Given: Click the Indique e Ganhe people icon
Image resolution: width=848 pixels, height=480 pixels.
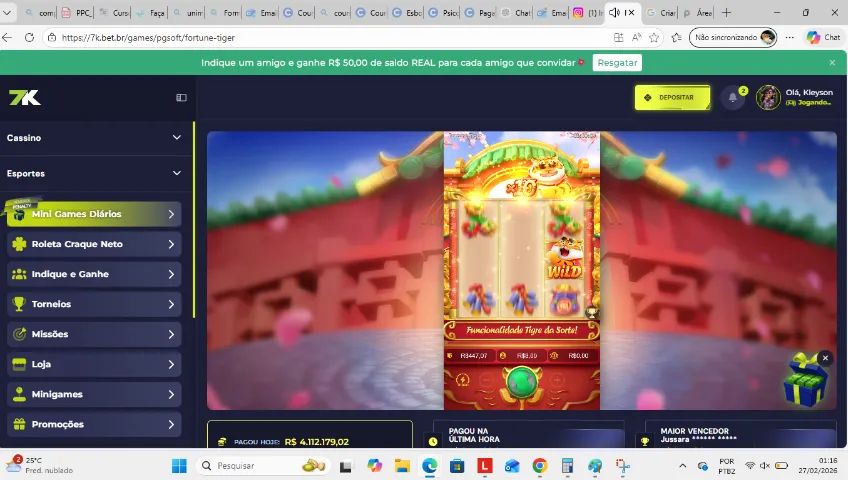Looking at the screenshot, I should click(19, 274).
